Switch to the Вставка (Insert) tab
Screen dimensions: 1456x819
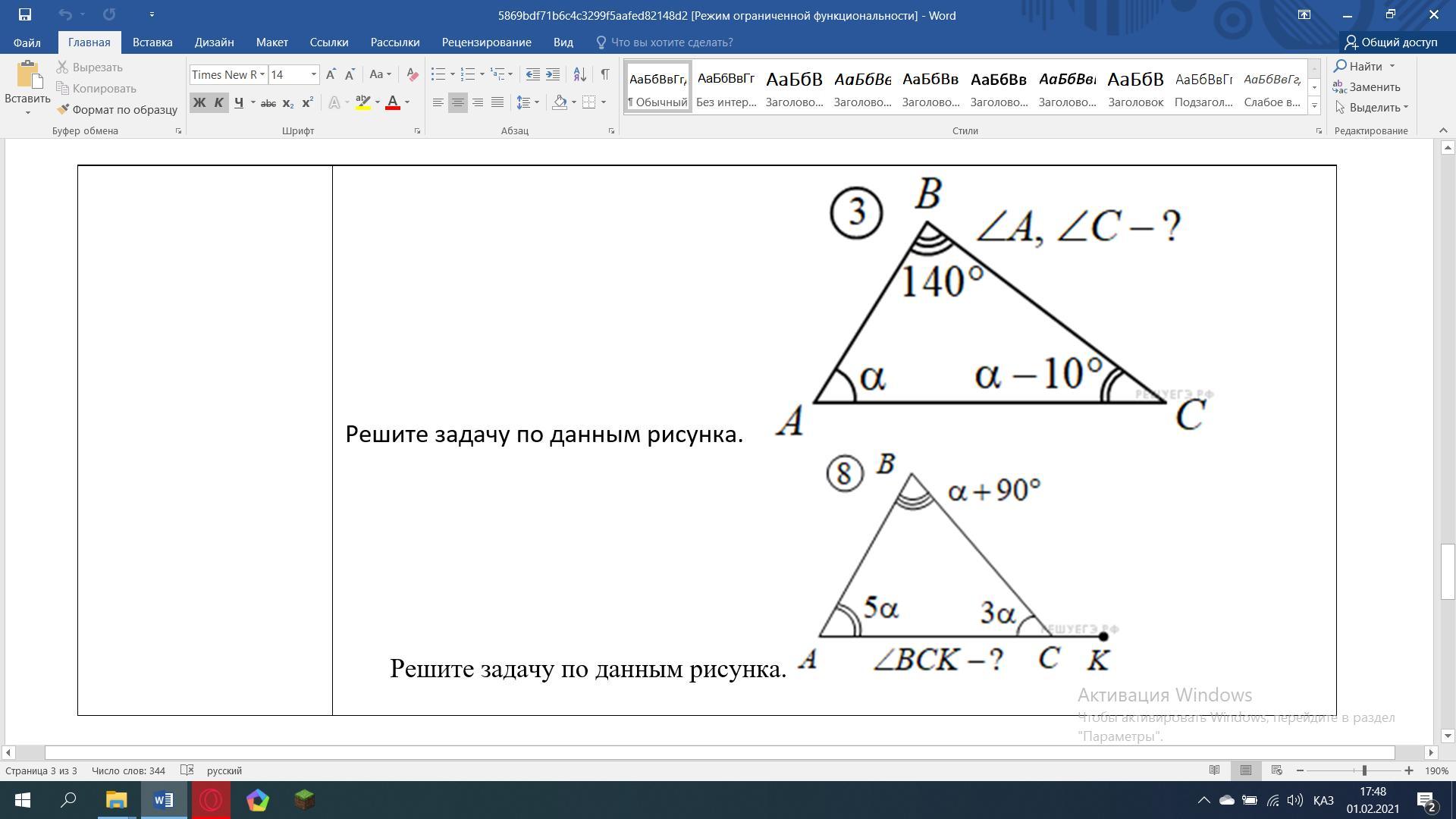[152, 42]
